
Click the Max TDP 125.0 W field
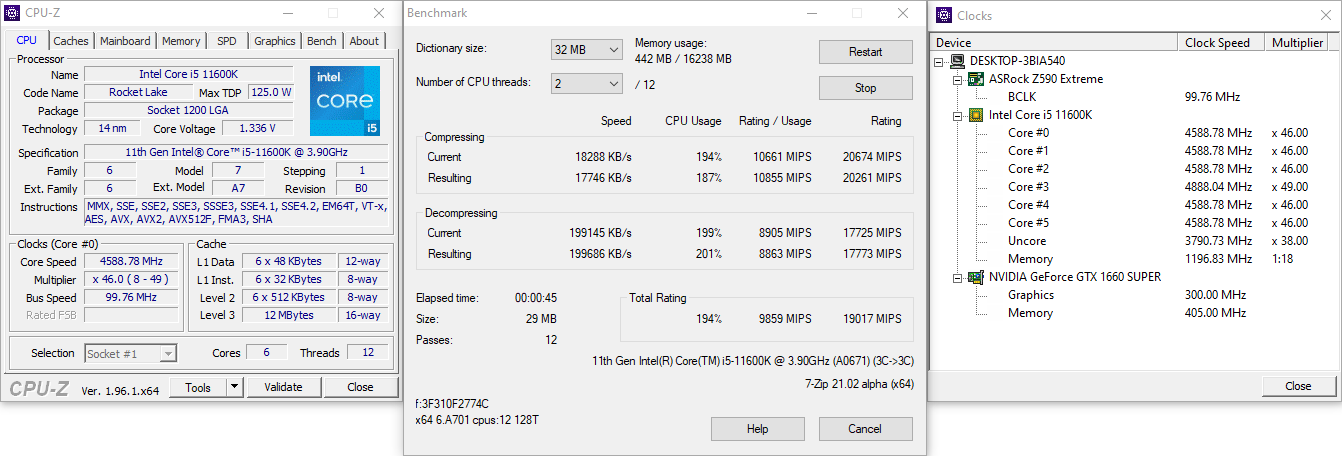[270, 93]
